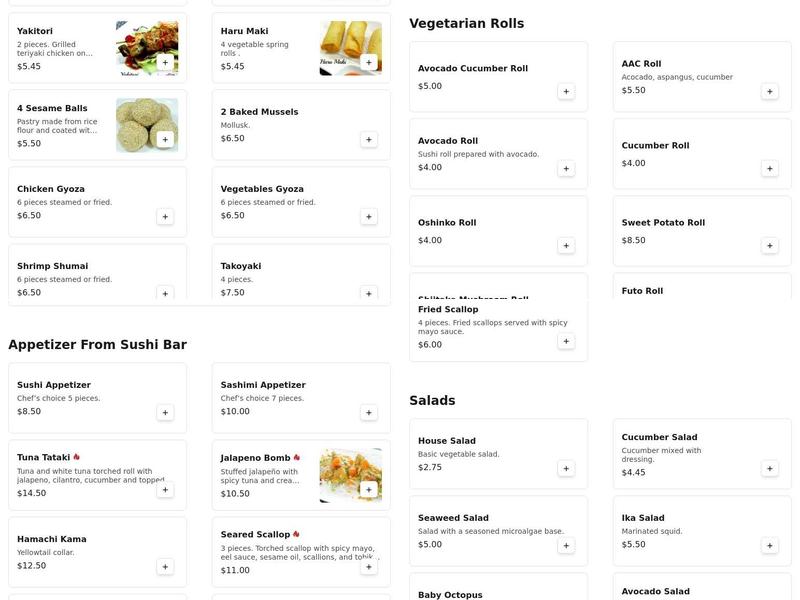
Task: Add Avocado Cucumber Roll to cart
Action: click(566, 91)
